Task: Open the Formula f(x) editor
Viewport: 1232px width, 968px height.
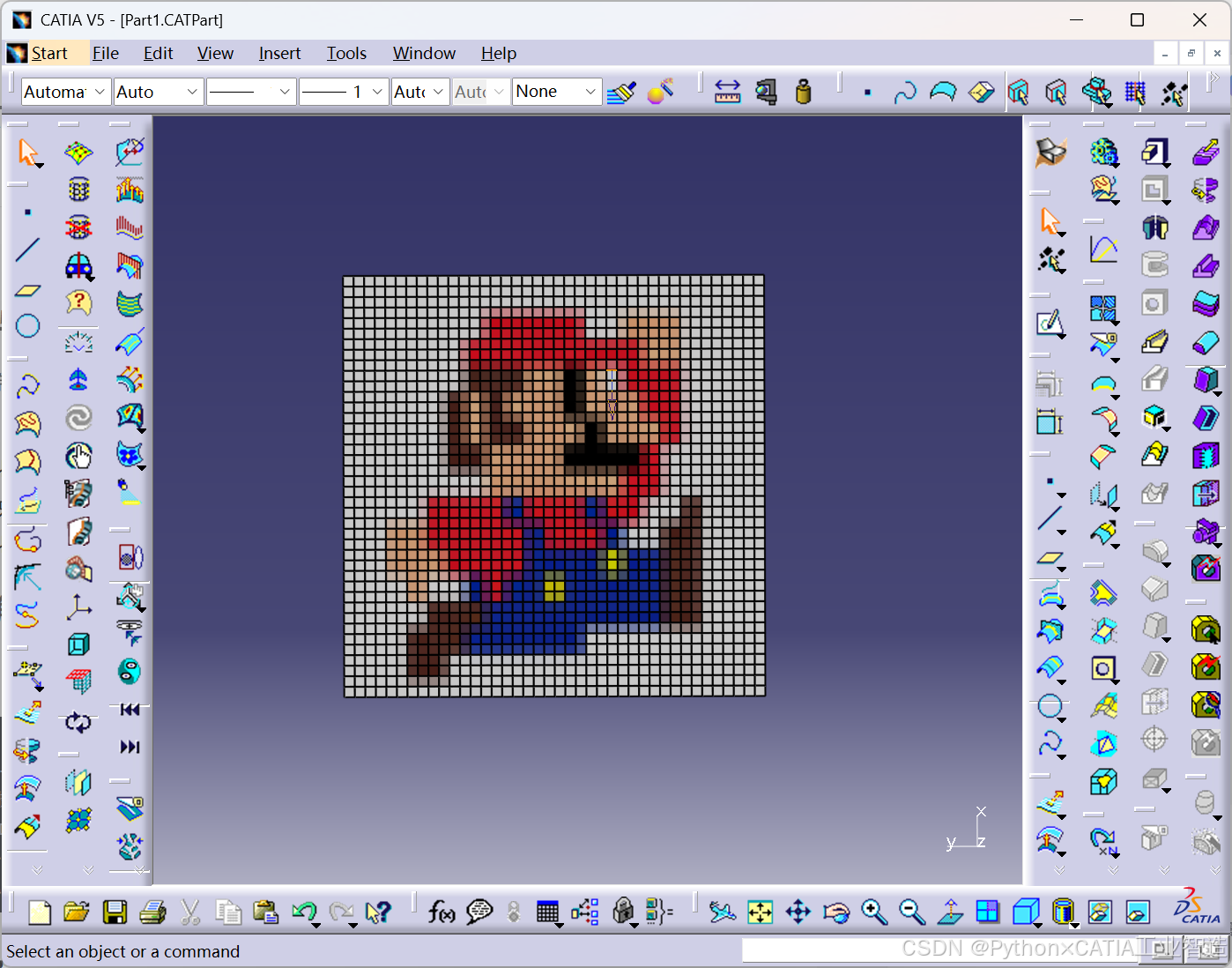Action: point(442,912)
